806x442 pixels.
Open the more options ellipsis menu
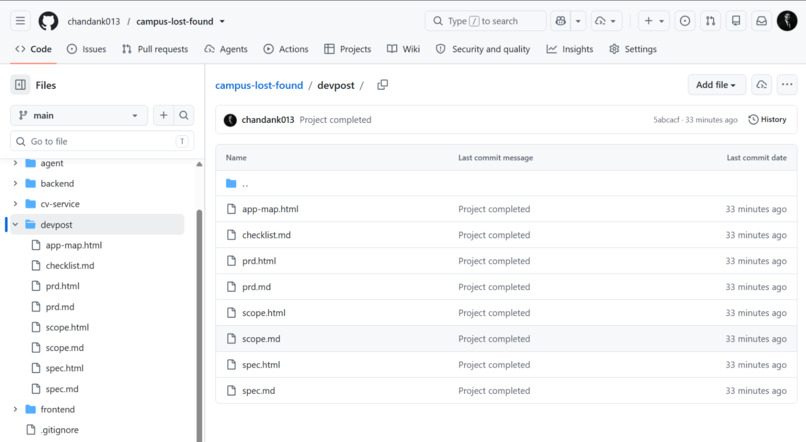click(787, 85)
